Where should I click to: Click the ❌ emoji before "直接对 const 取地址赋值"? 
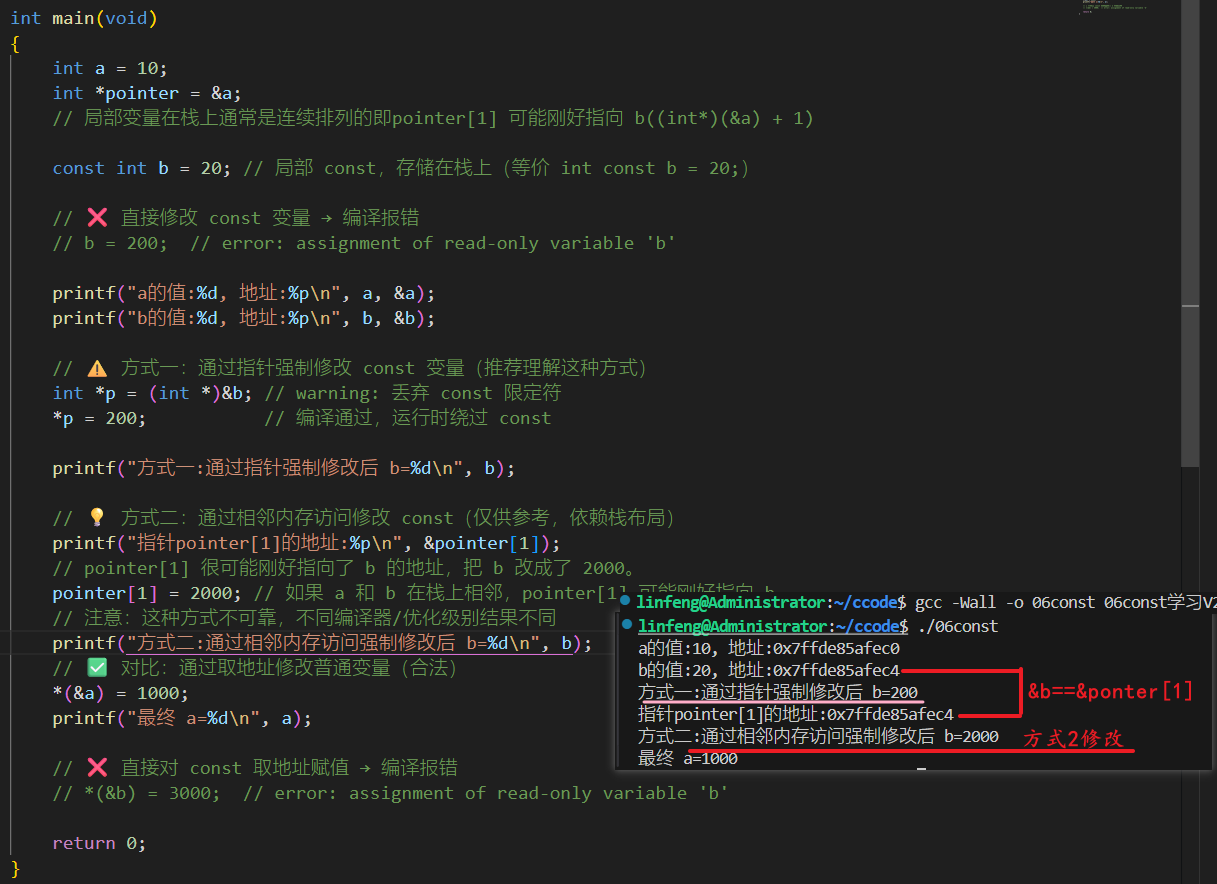point(97,767)
